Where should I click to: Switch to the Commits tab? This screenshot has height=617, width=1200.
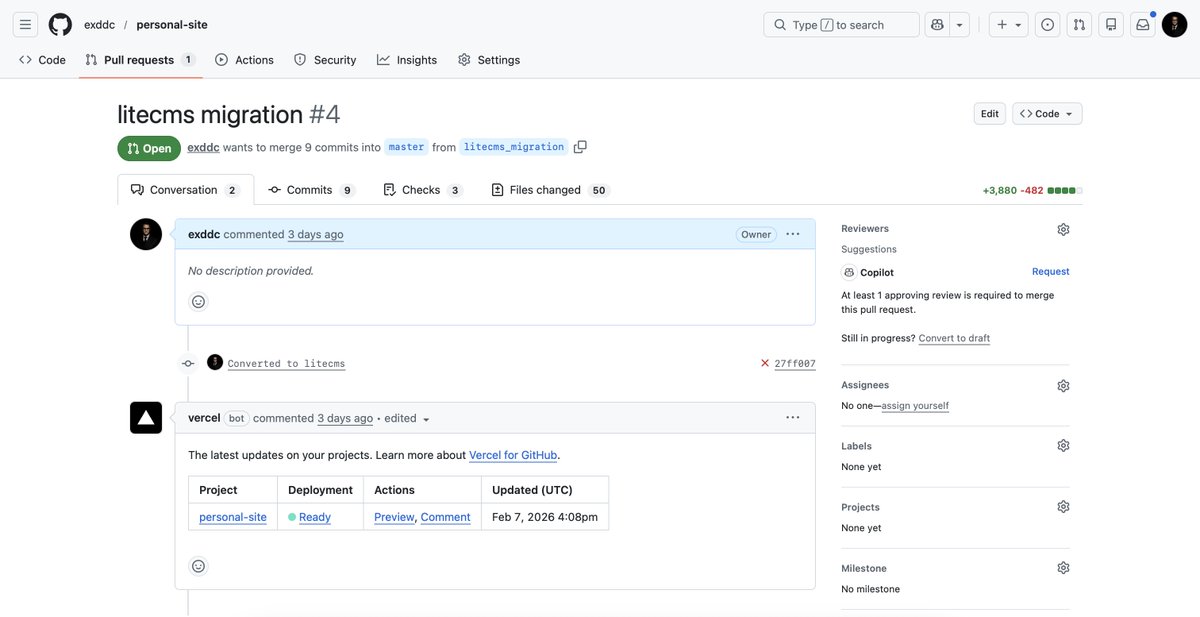coord(311,190)
